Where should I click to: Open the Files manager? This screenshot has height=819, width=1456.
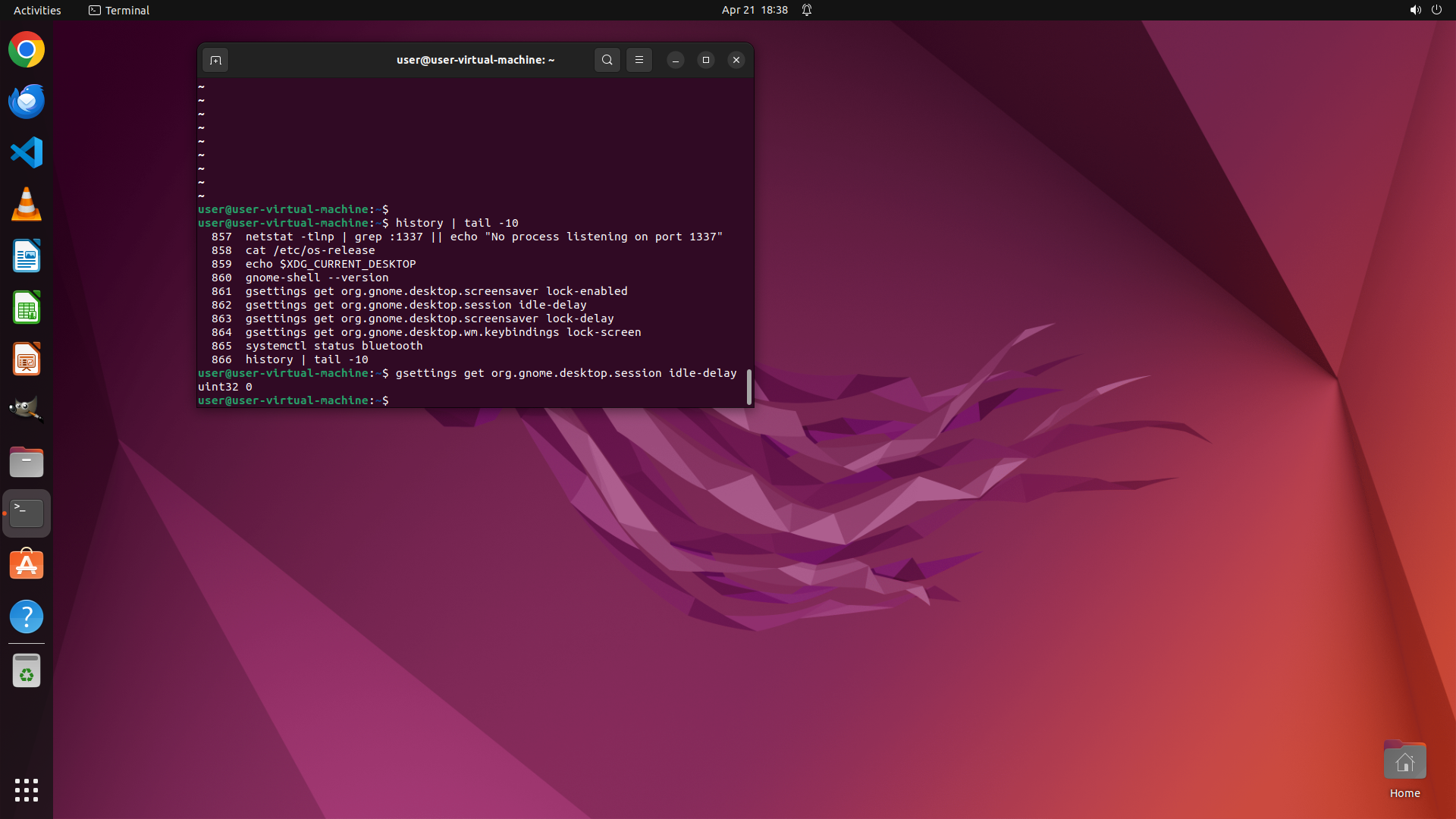(x=27, y=462)
